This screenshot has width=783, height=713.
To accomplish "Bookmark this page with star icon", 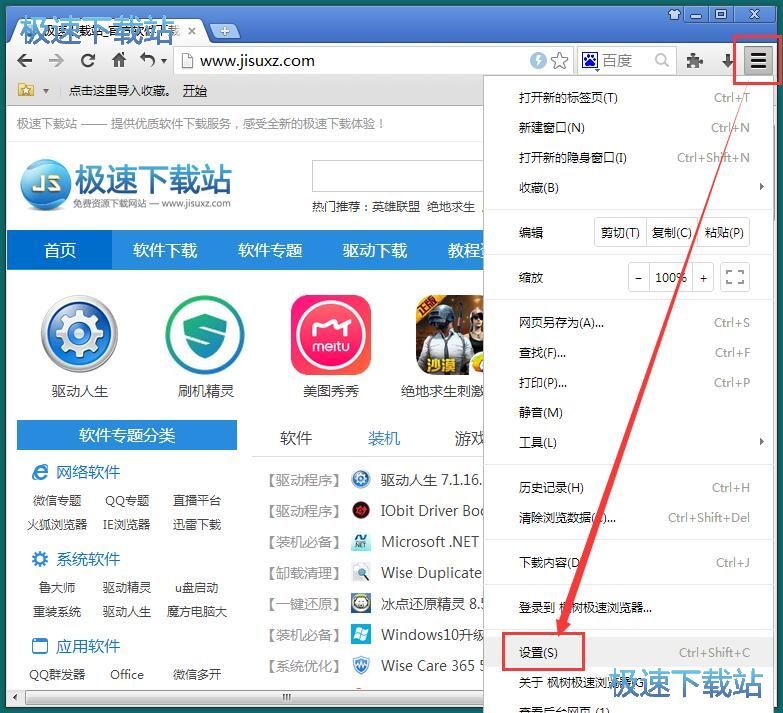I will click(x=560, y=61).
